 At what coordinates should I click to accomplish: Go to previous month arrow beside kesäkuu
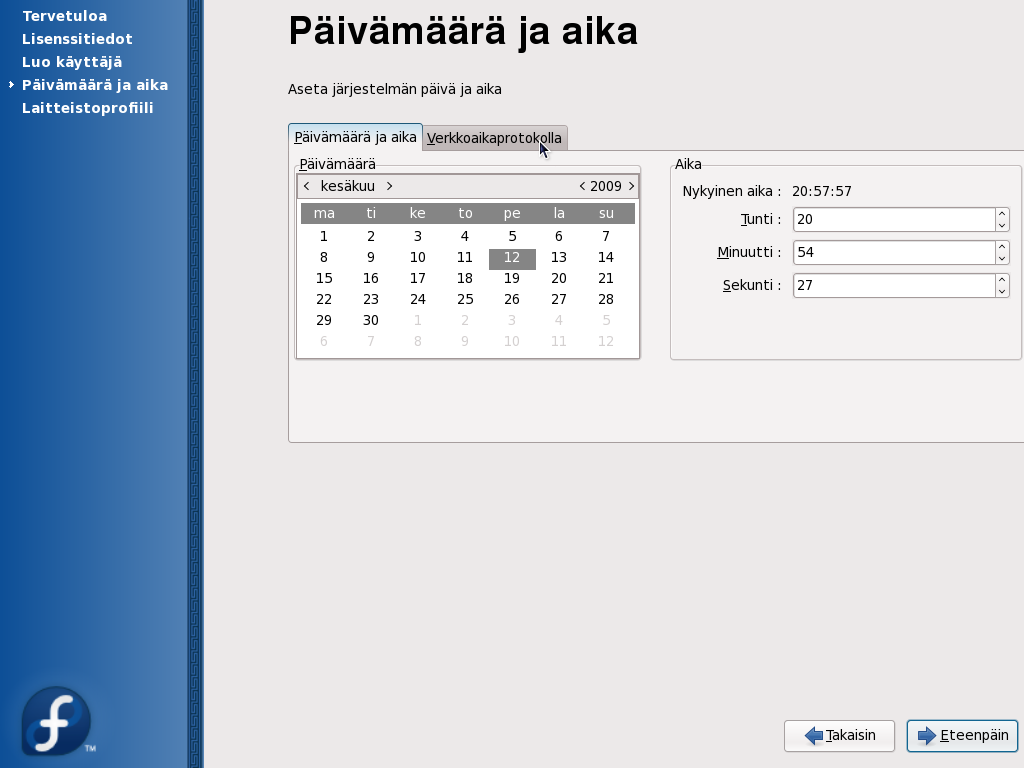point(306,186)
